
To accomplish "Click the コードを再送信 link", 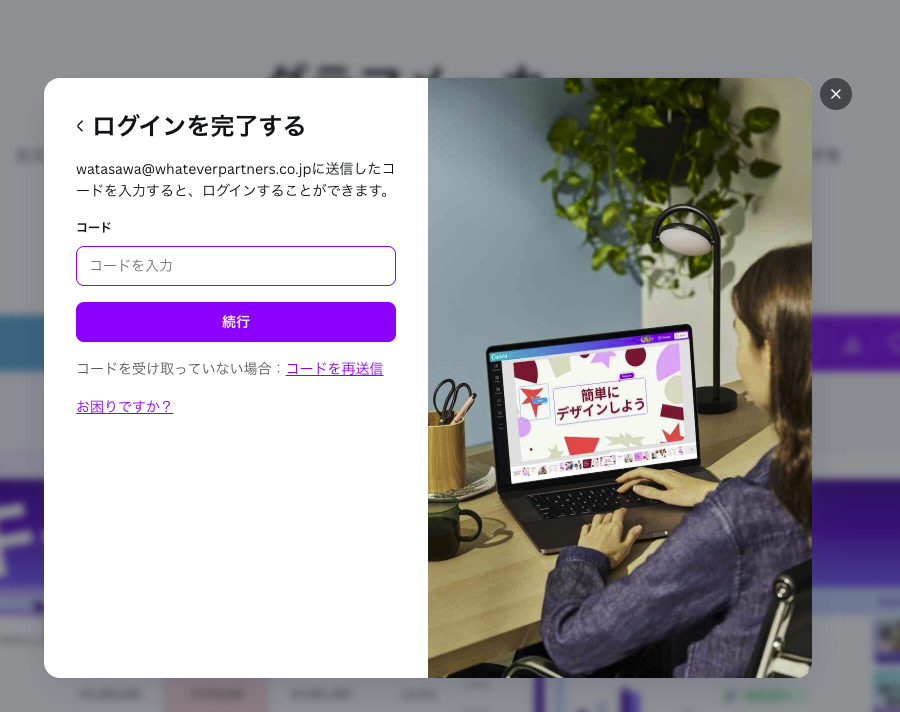I will click(x=334, y=368).
